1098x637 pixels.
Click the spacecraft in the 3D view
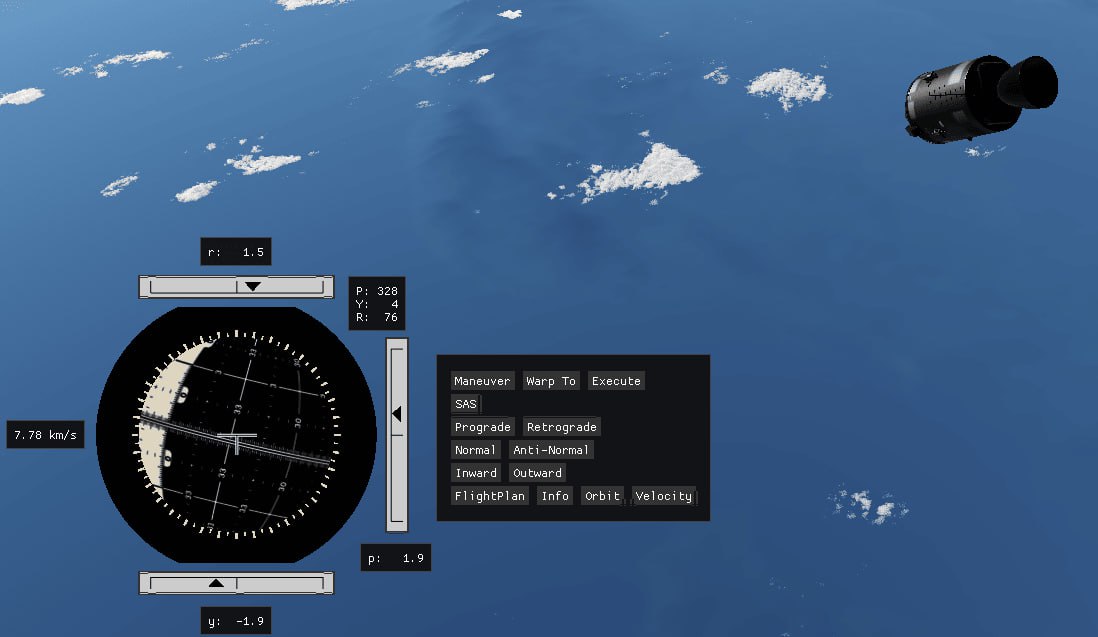click(x=979, y=98)
